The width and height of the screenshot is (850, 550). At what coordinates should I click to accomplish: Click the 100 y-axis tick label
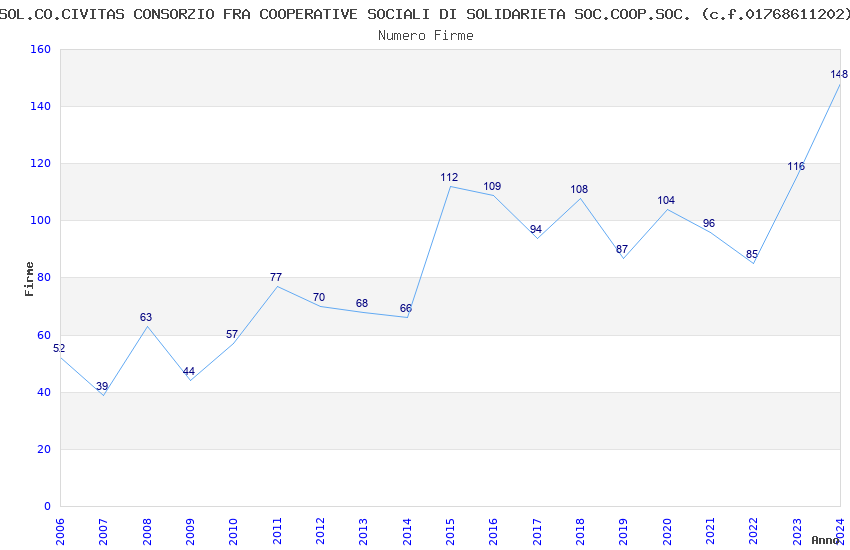pyautogui.click(x=40, y=221)
